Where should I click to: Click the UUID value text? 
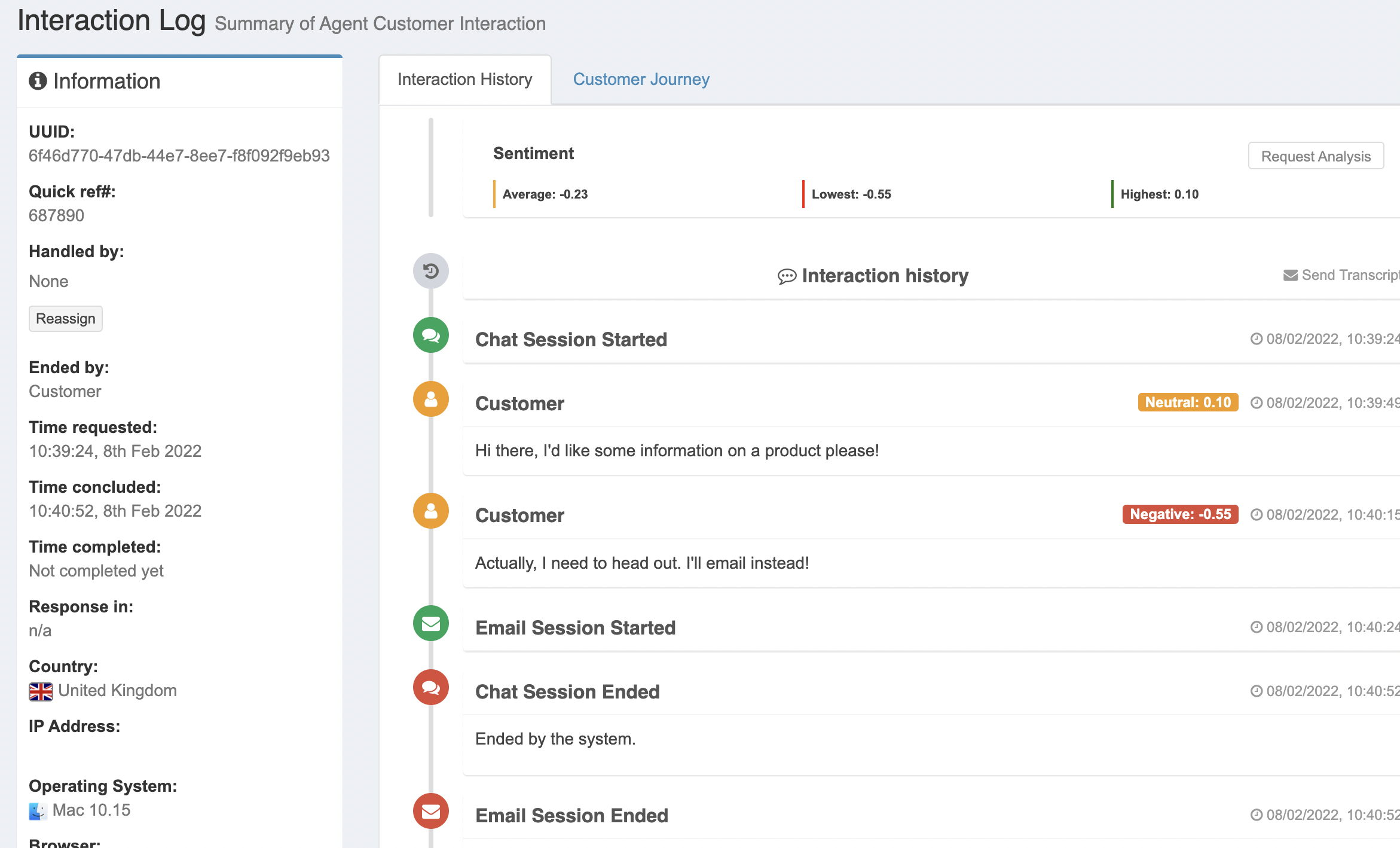pyautogui.click(x=179, y=156)
